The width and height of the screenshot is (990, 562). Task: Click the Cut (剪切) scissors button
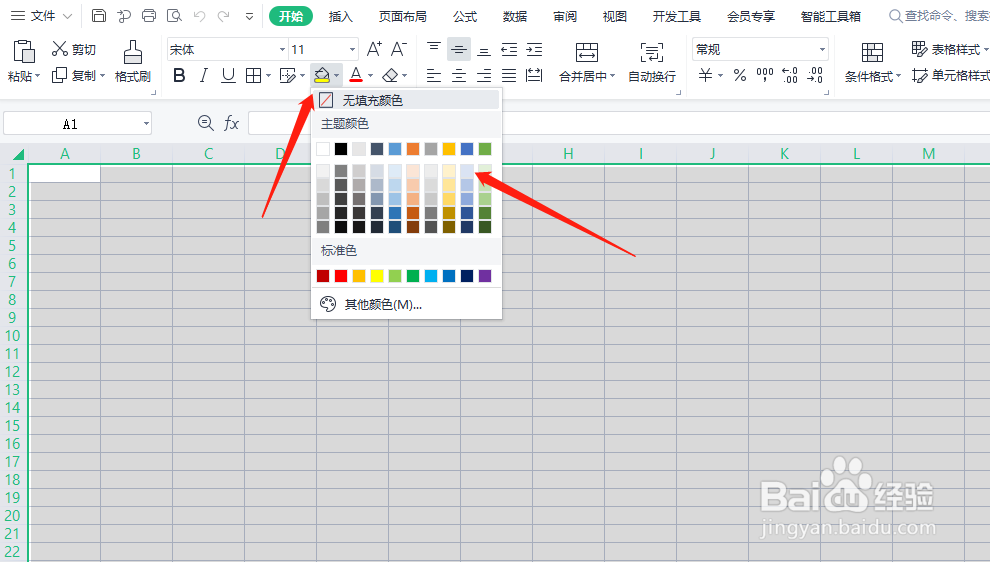(x=74, y=49)
